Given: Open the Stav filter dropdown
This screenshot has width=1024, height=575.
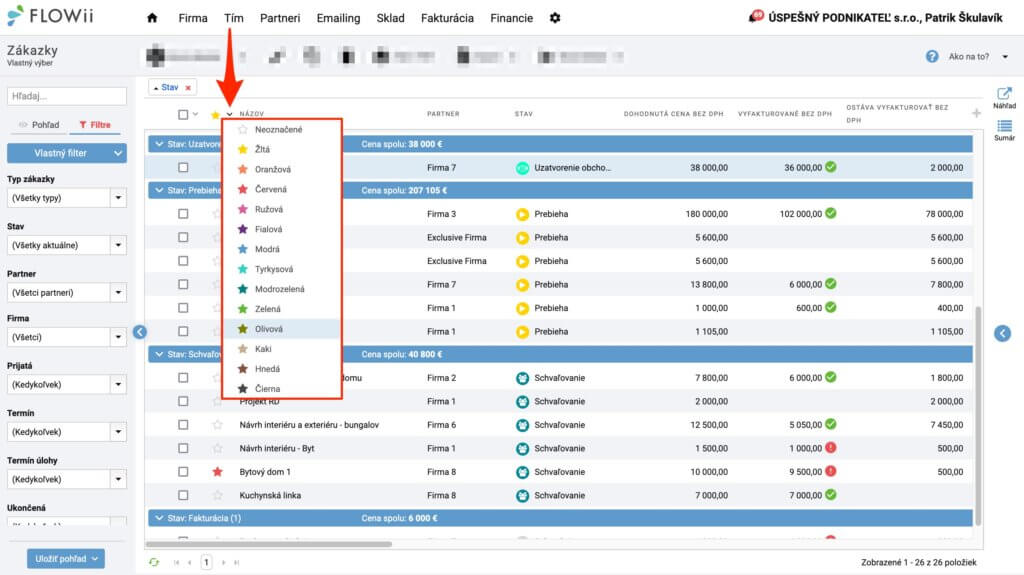Looking at the screenshot, I should 67,245.
